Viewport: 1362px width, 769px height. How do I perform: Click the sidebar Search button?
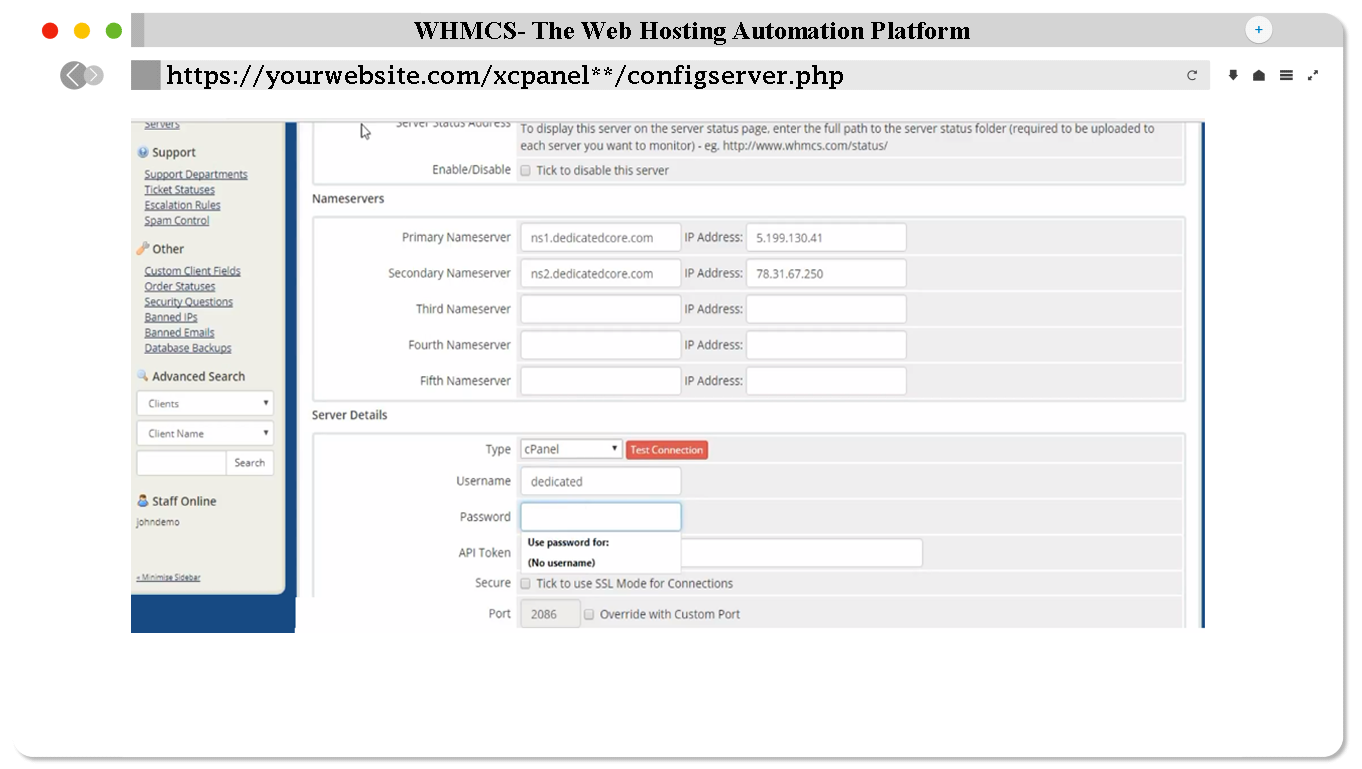(x=250, y=463)
